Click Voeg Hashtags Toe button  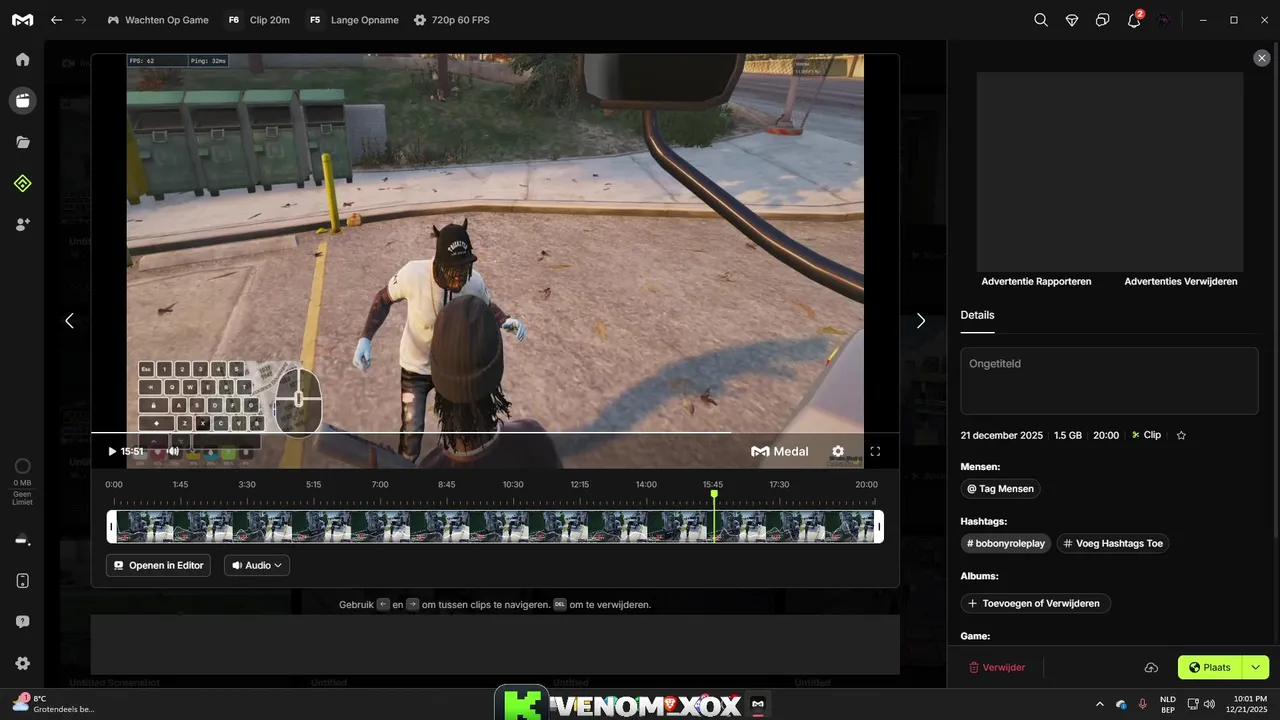pos(1113,544)
